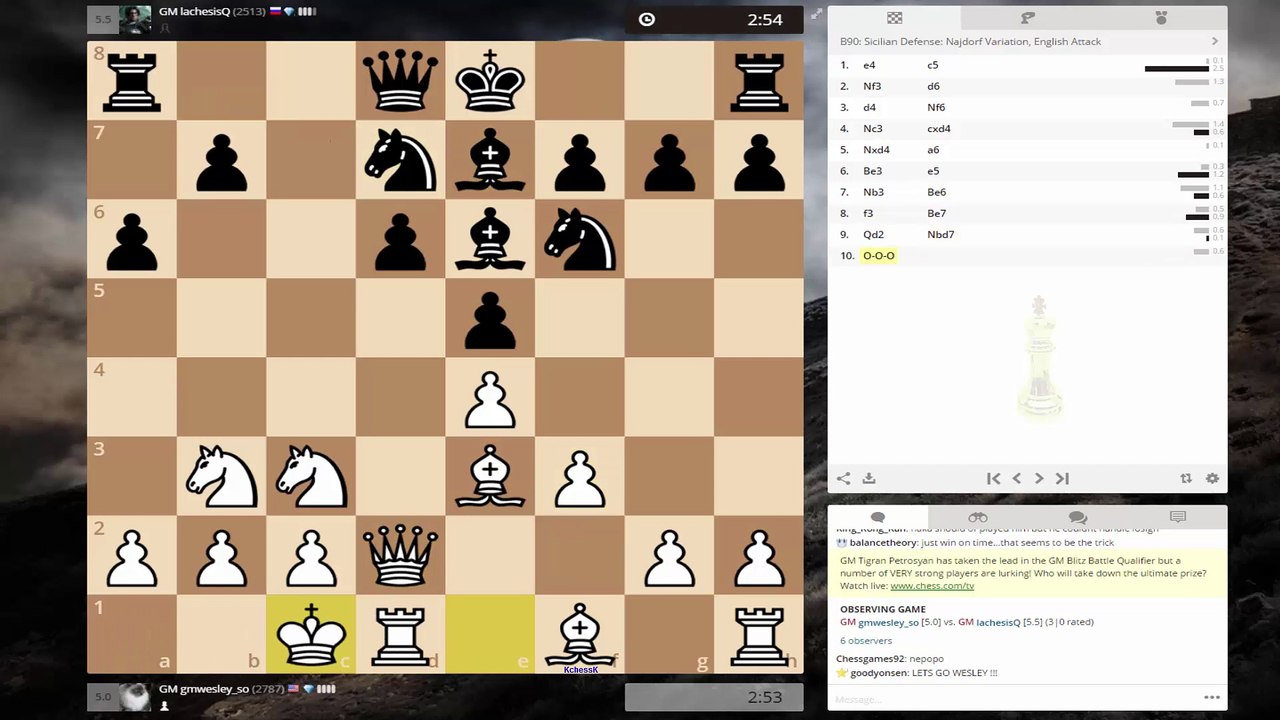The height and width of the screenshot is (720, 1280).
Task: Select move Nf3 in move list
Action: [872, 86]
